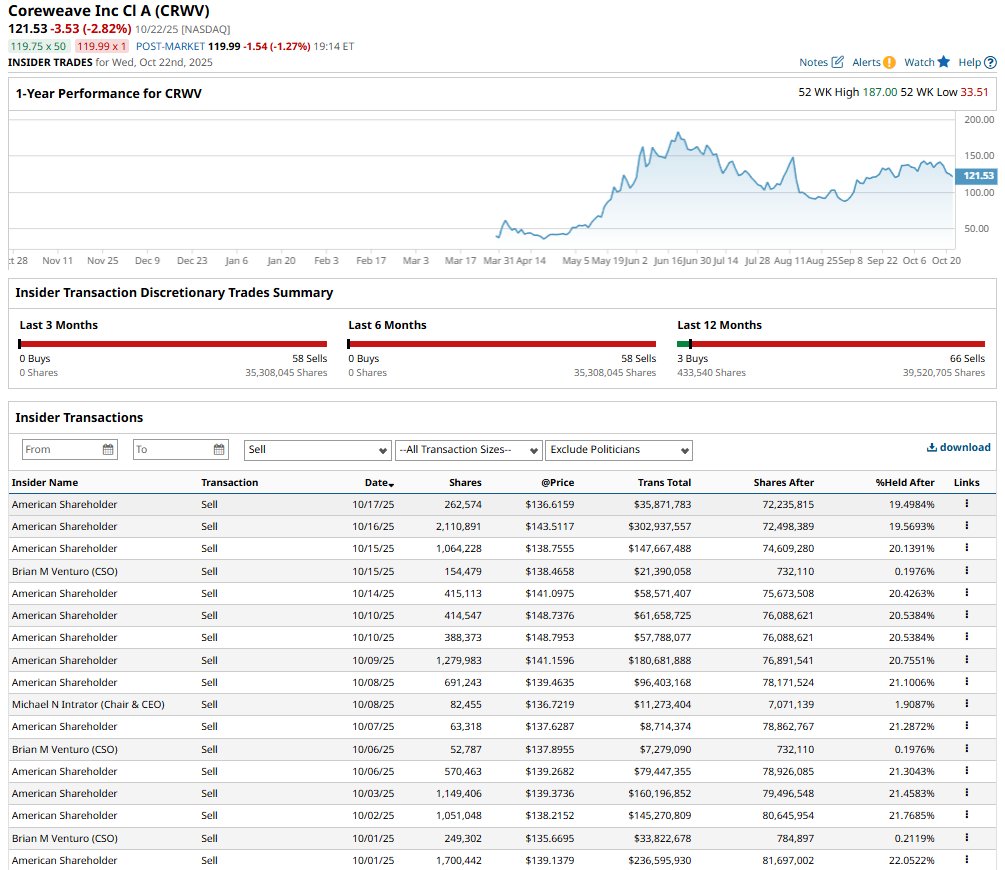
Task: Click the Last 12 Months buy/sell bar
Action: (x=831, y=344)
